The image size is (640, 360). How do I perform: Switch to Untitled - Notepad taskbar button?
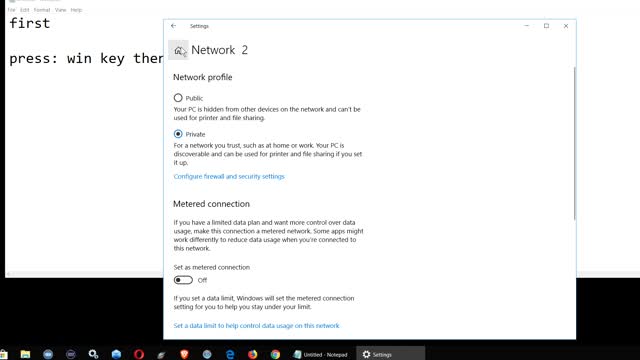(321, 354)
